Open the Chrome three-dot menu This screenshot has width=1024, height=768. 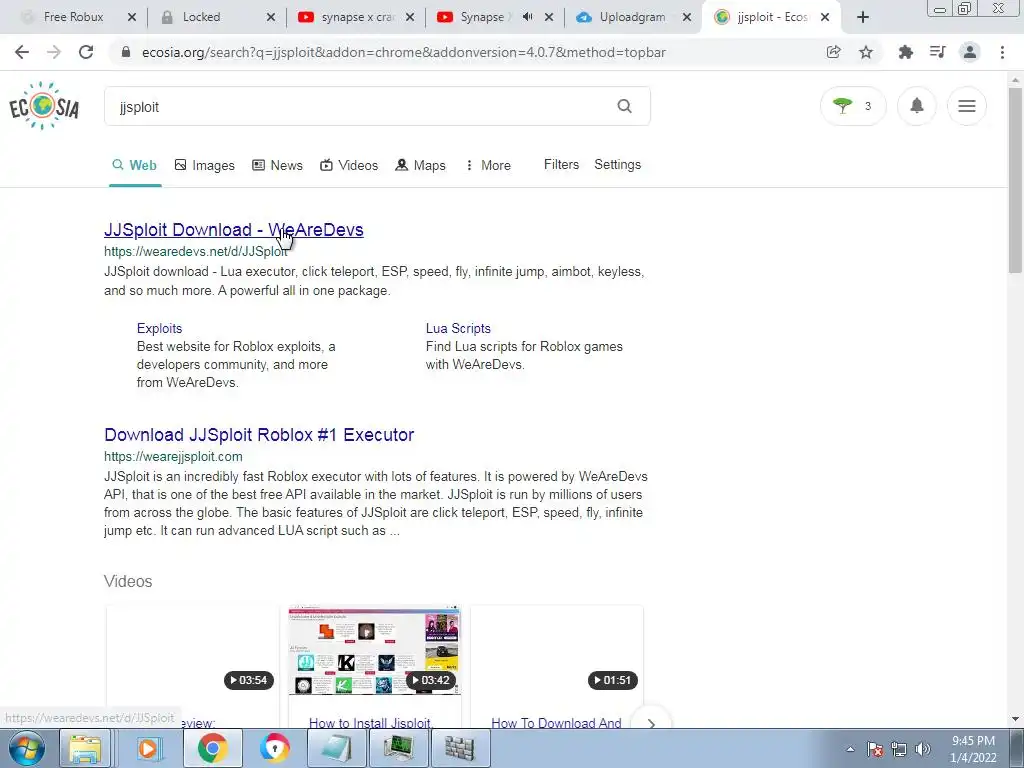tap(1002, 52)
